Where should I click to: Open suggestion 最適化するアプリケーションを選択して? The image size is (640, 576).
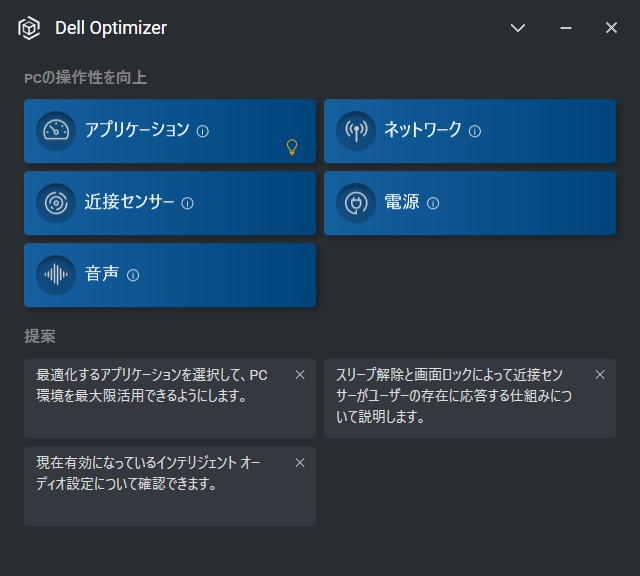point(170,398)
